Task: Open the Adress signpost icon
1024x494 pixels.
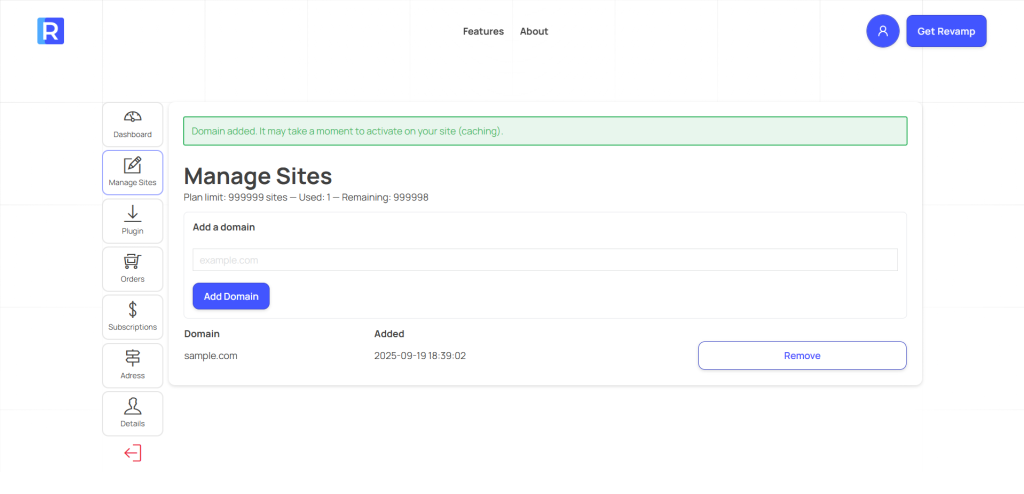Action: (132, 365)
